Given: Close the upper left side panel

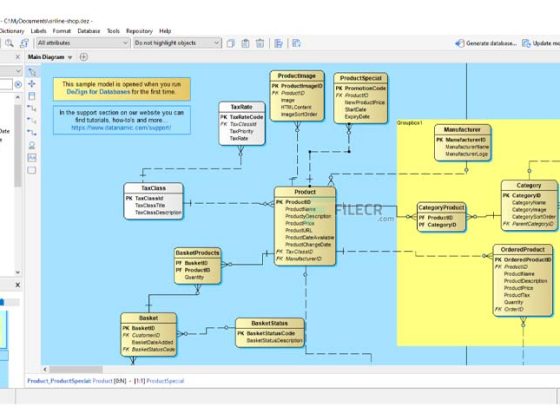Looking at the screenshot, I should (x=18, y=57).
